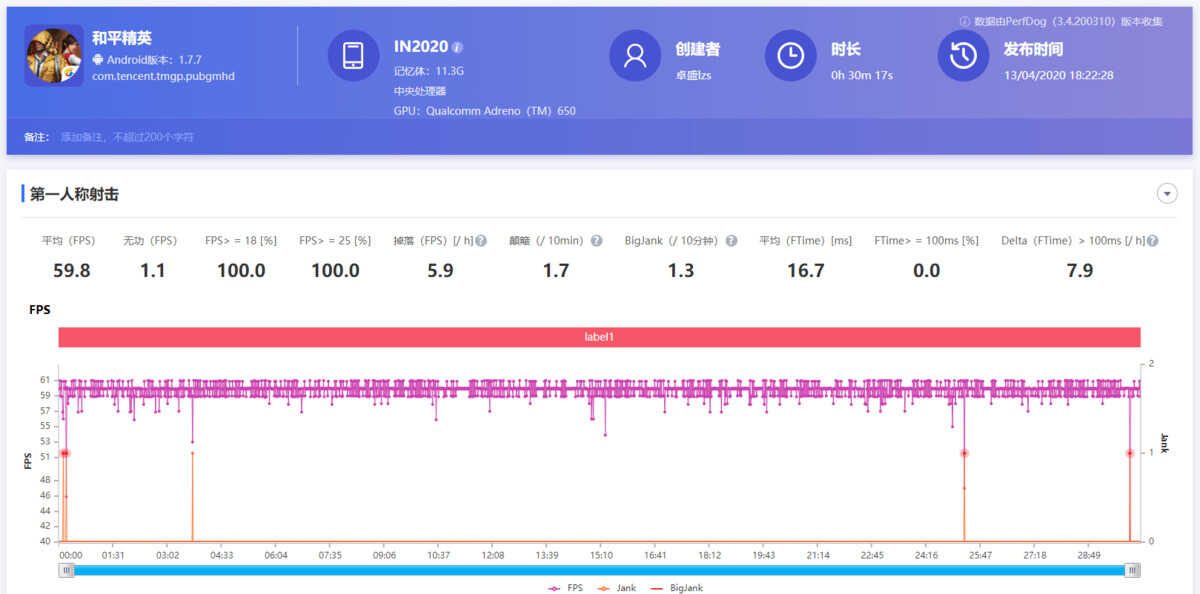Click the 记忆体: 11.3G text
Viewport: 1200px width, 594px height.
tap(429, 71)
